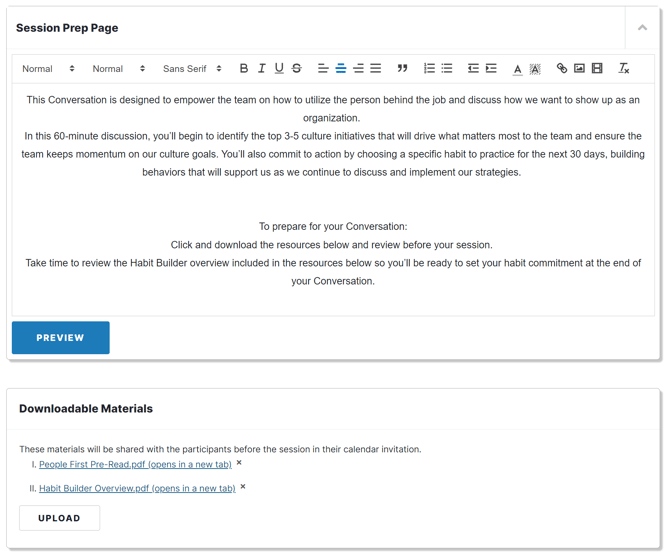Insert an image into the editor

click(579, 69)
